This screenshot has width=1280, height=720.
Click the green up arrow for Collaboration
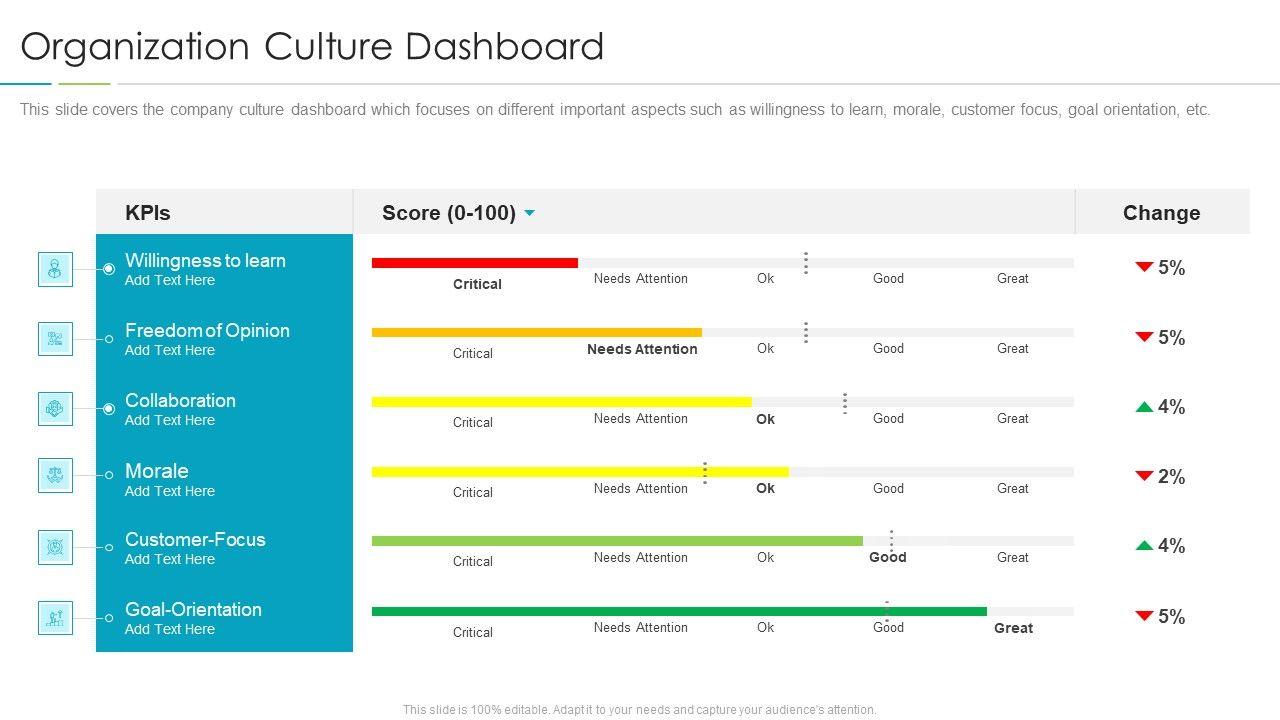(1144, 407)
